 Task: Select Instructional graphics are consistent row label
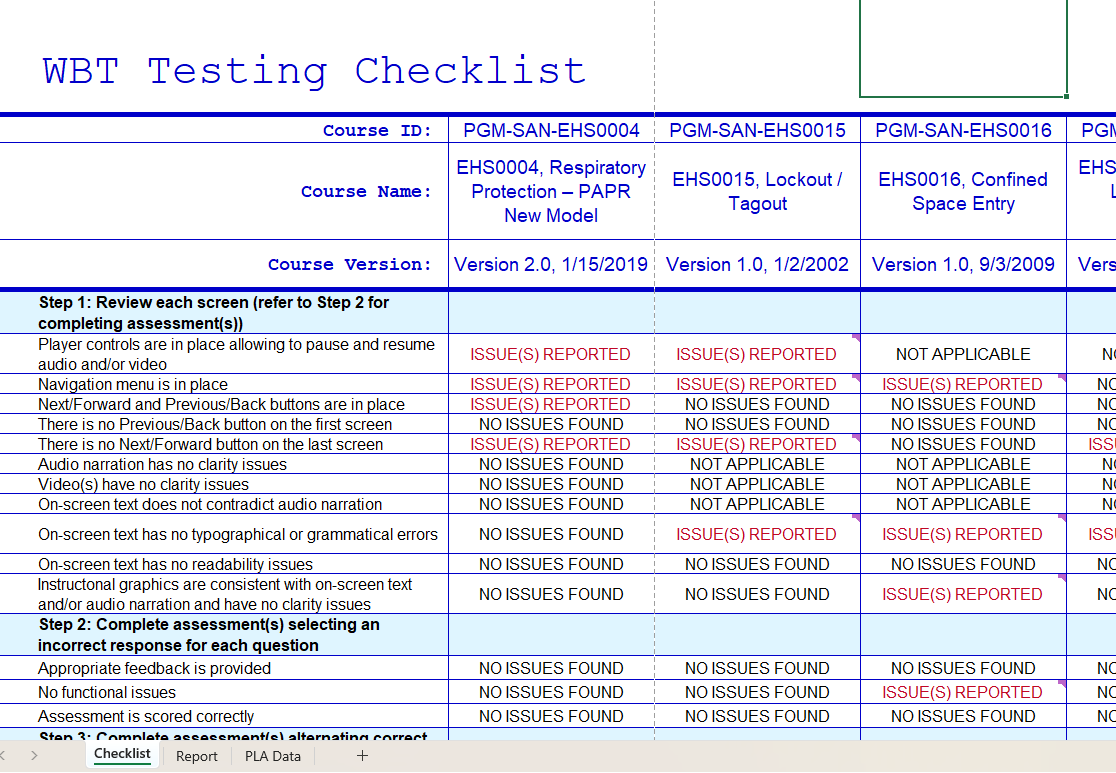(x=223, y=594)
